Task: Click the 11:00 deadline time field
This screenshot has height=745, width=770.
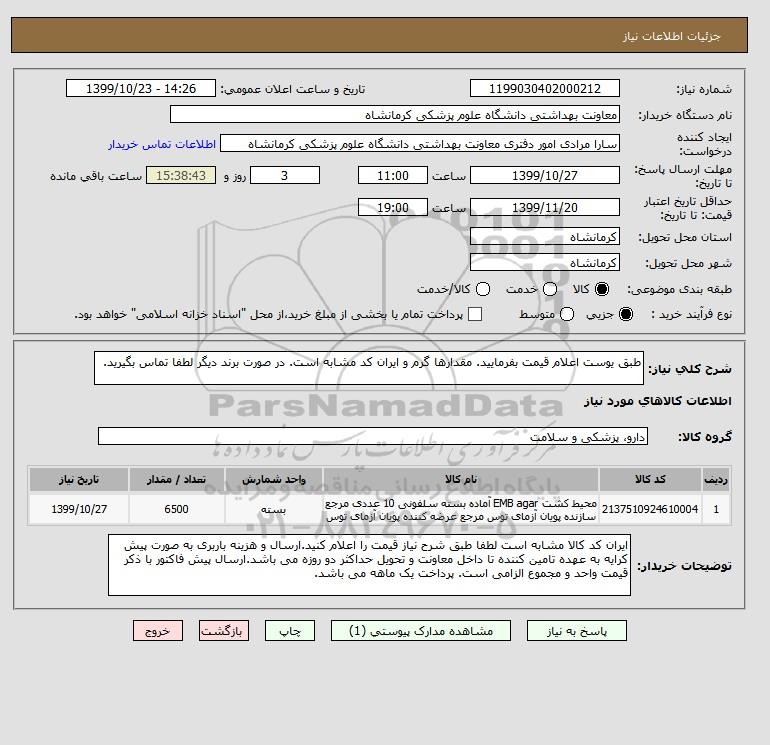Action: 393,175
